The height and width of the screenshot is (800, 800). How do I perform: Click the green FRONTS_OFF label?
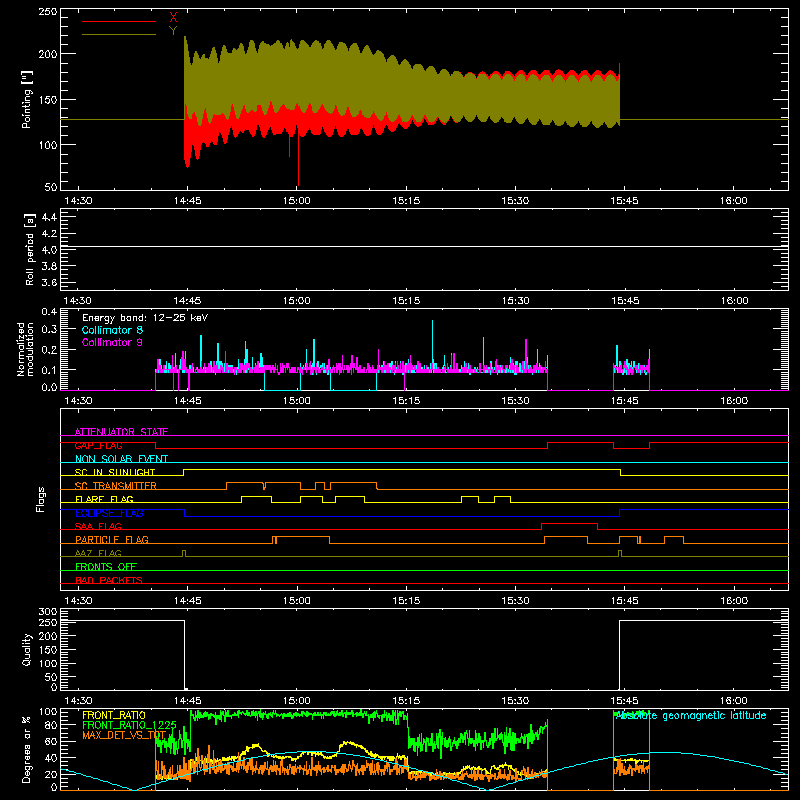click(x=106, y=566)
